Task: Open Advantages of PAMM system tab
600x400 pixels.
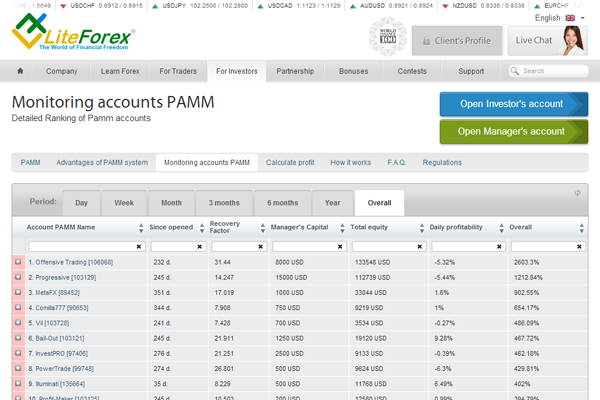Action: (102, 162)
